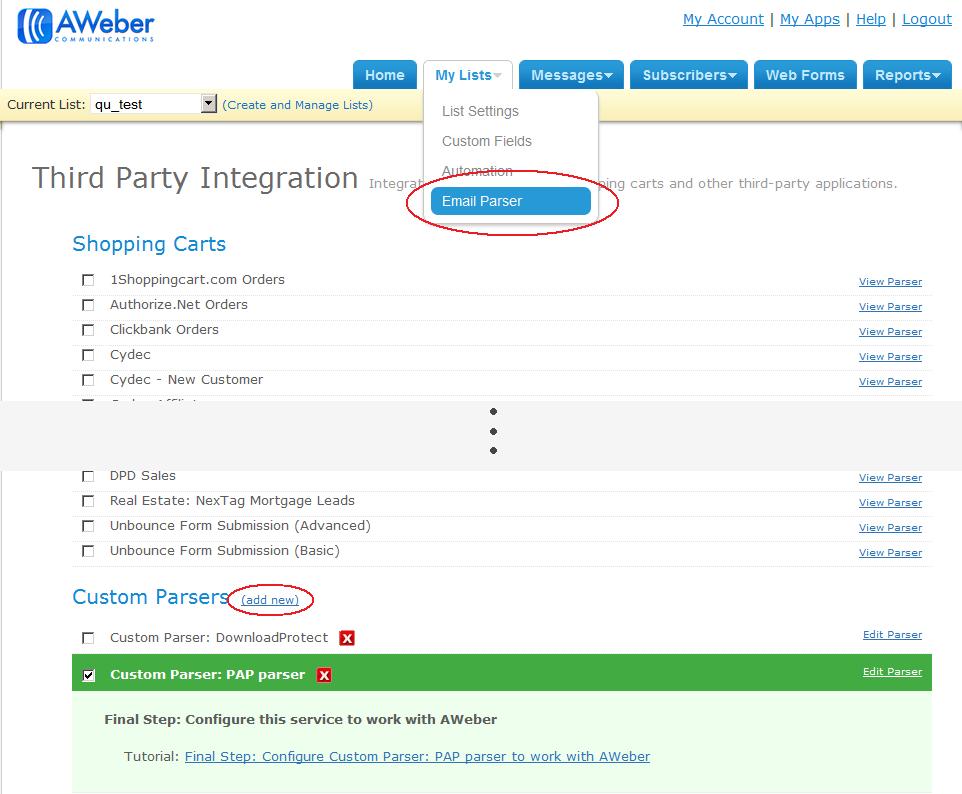Uncheck the PAP parser checkbox

(88, 676)
